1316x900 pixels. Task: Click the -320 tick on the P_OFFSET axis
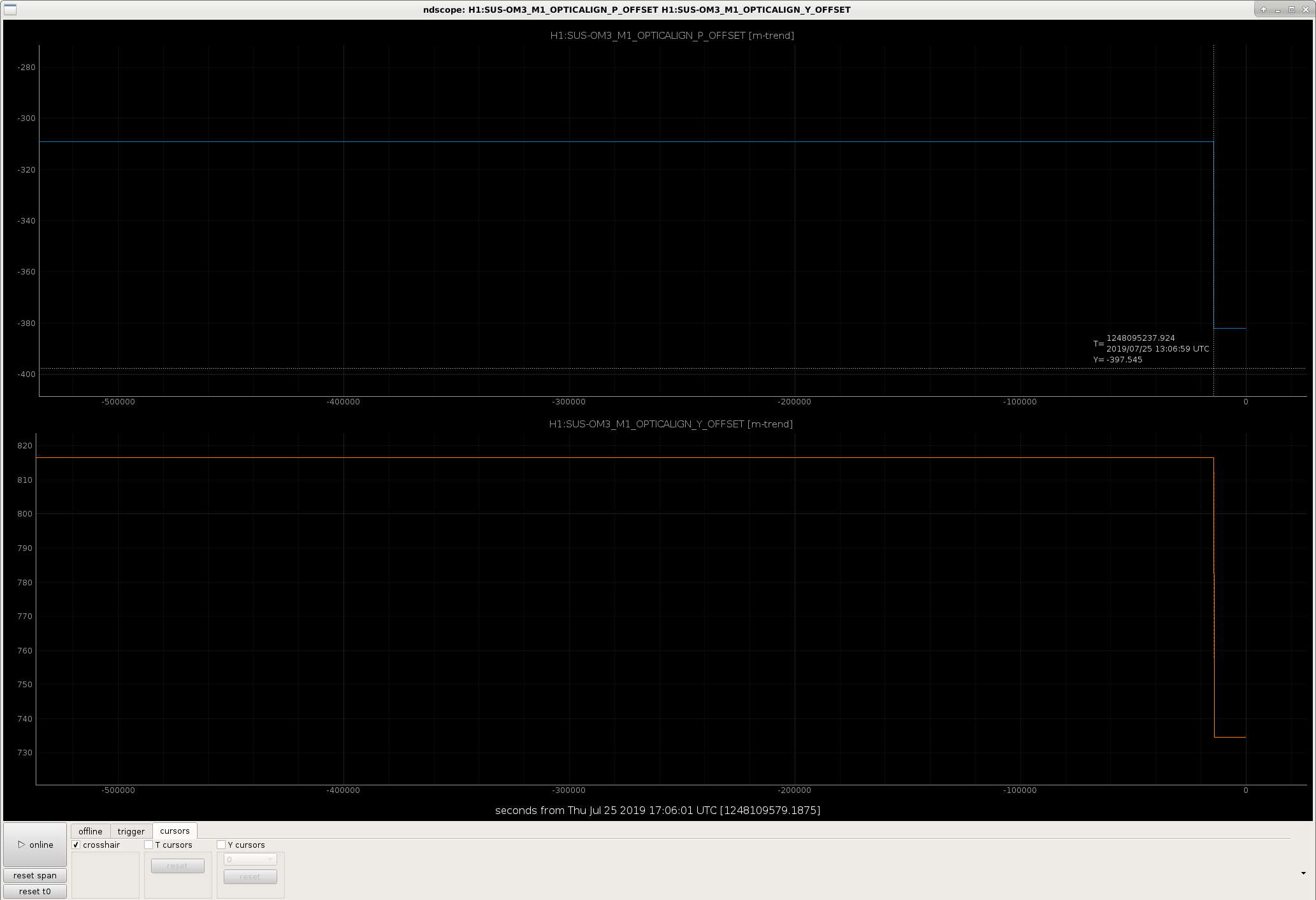coord(27,170)
